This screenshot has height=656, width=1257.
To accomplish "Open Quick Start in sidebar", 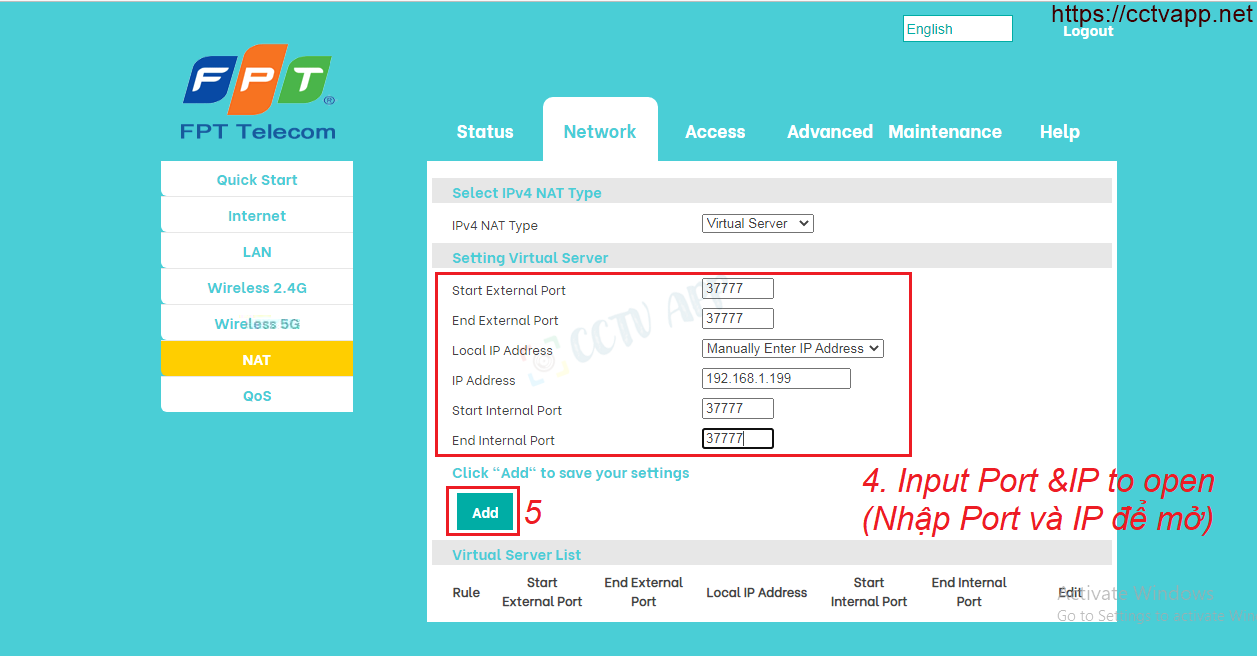I will [257, 180].
